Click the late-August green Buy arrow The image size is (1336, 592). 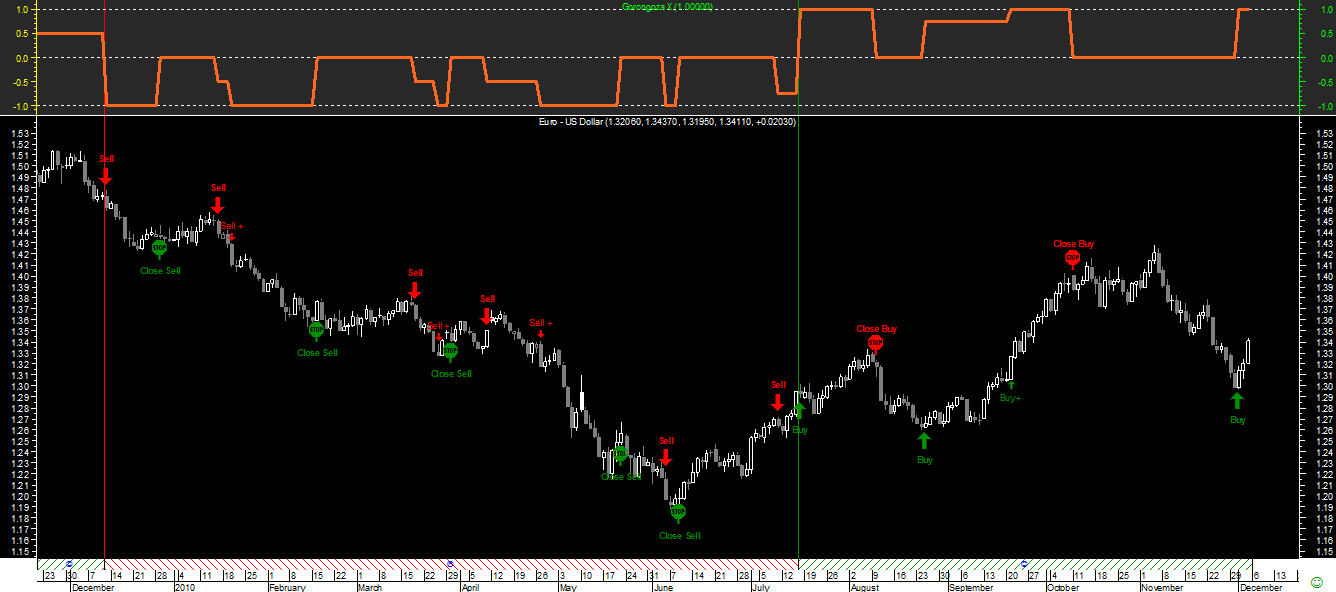[x=924, y=441]
